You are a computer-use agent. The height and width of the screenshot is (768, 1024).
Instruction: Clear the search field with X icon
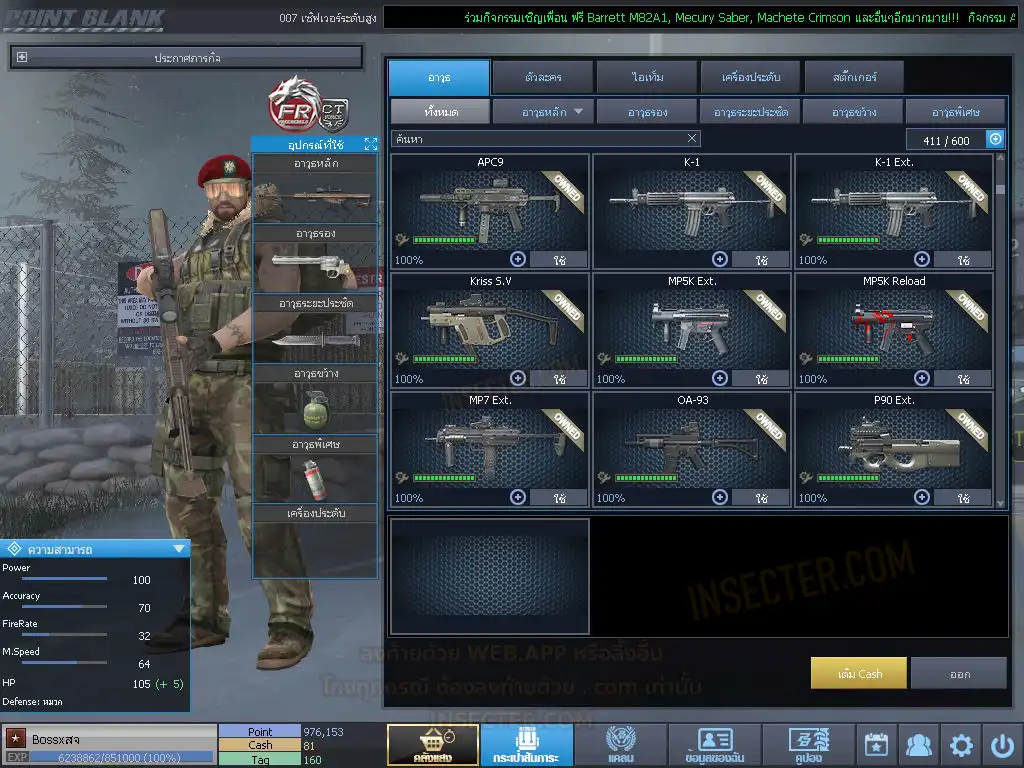(692, 139)
